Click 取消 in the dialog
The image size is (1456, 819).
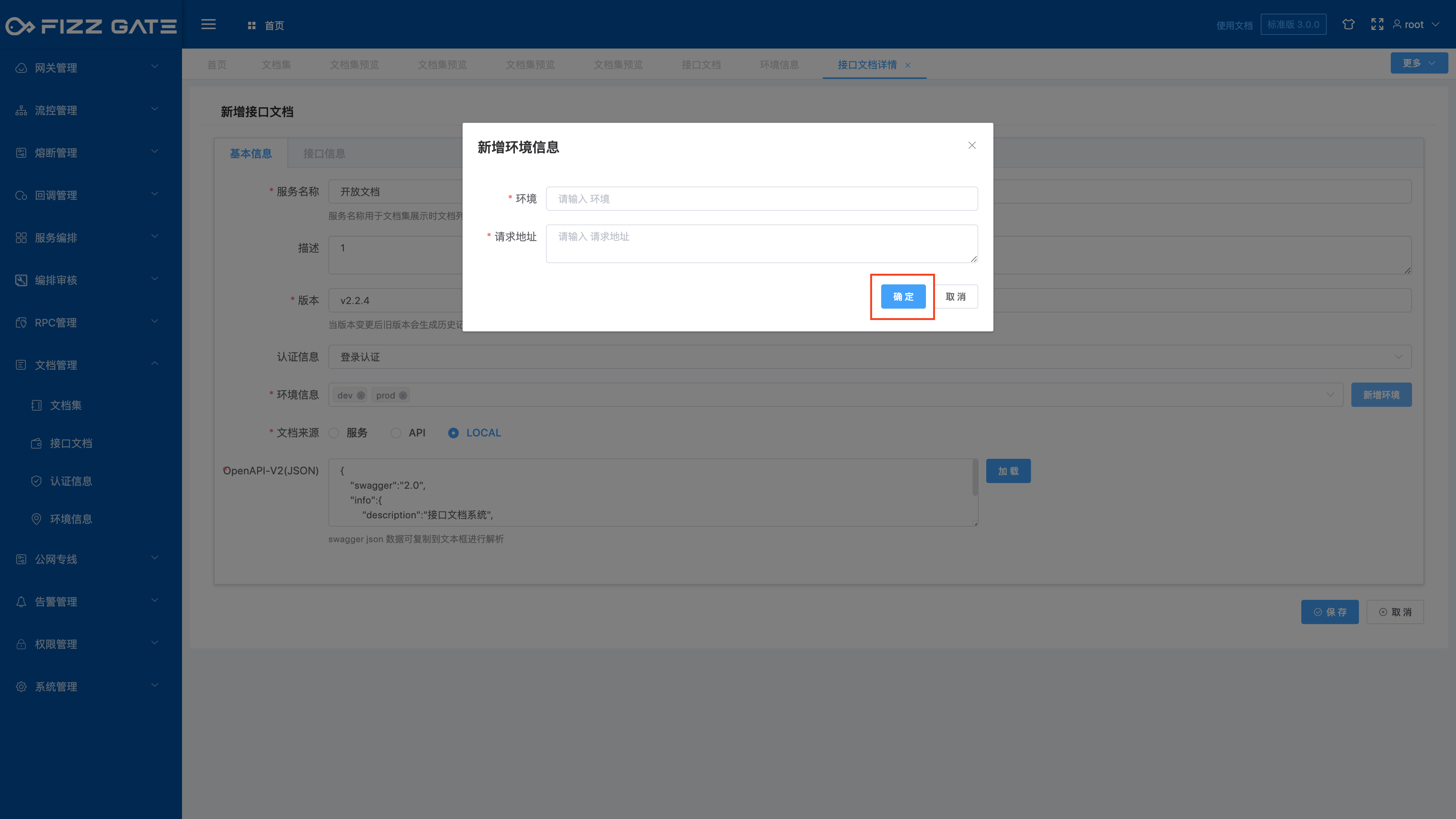(956, 297)
